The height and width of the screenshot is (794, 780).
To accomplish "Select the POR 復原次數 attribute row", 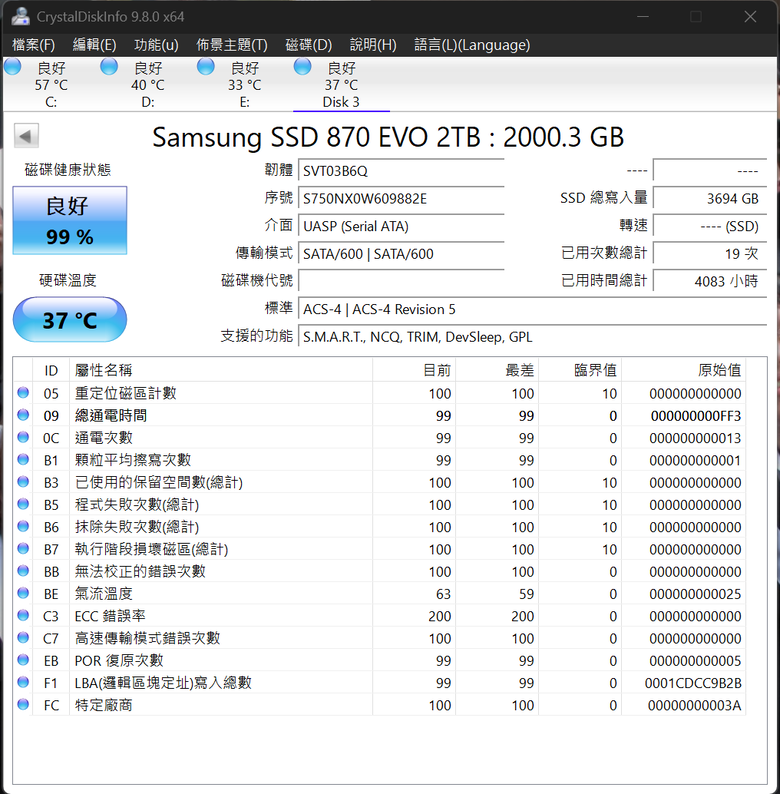I will [379, 660].
